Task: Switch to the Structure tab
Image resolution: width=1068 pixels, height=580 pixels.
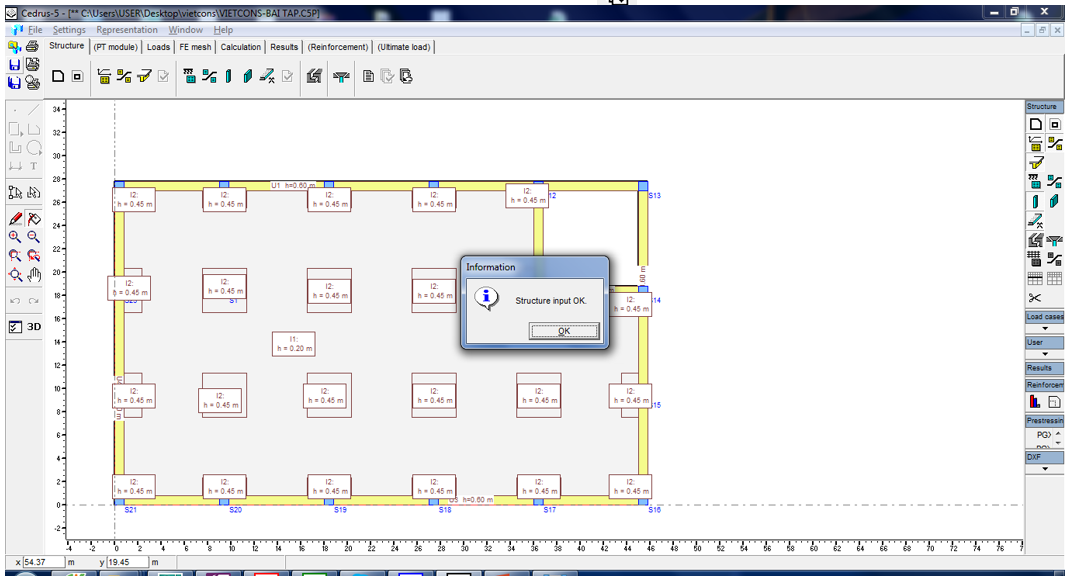Action: point(67,46)
